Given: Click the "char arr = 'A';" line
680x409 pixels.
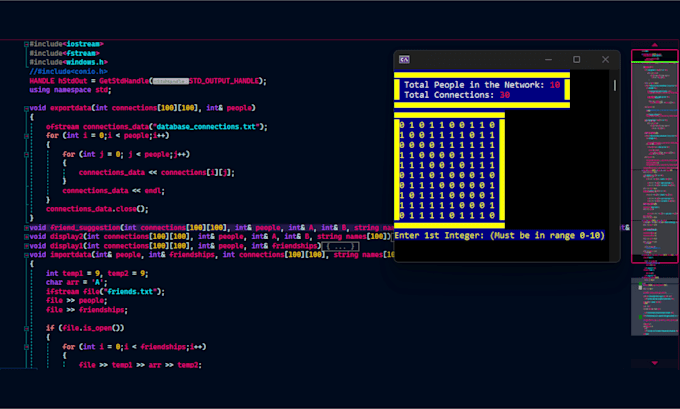Looking at the screenshot, I should point(77,282).
